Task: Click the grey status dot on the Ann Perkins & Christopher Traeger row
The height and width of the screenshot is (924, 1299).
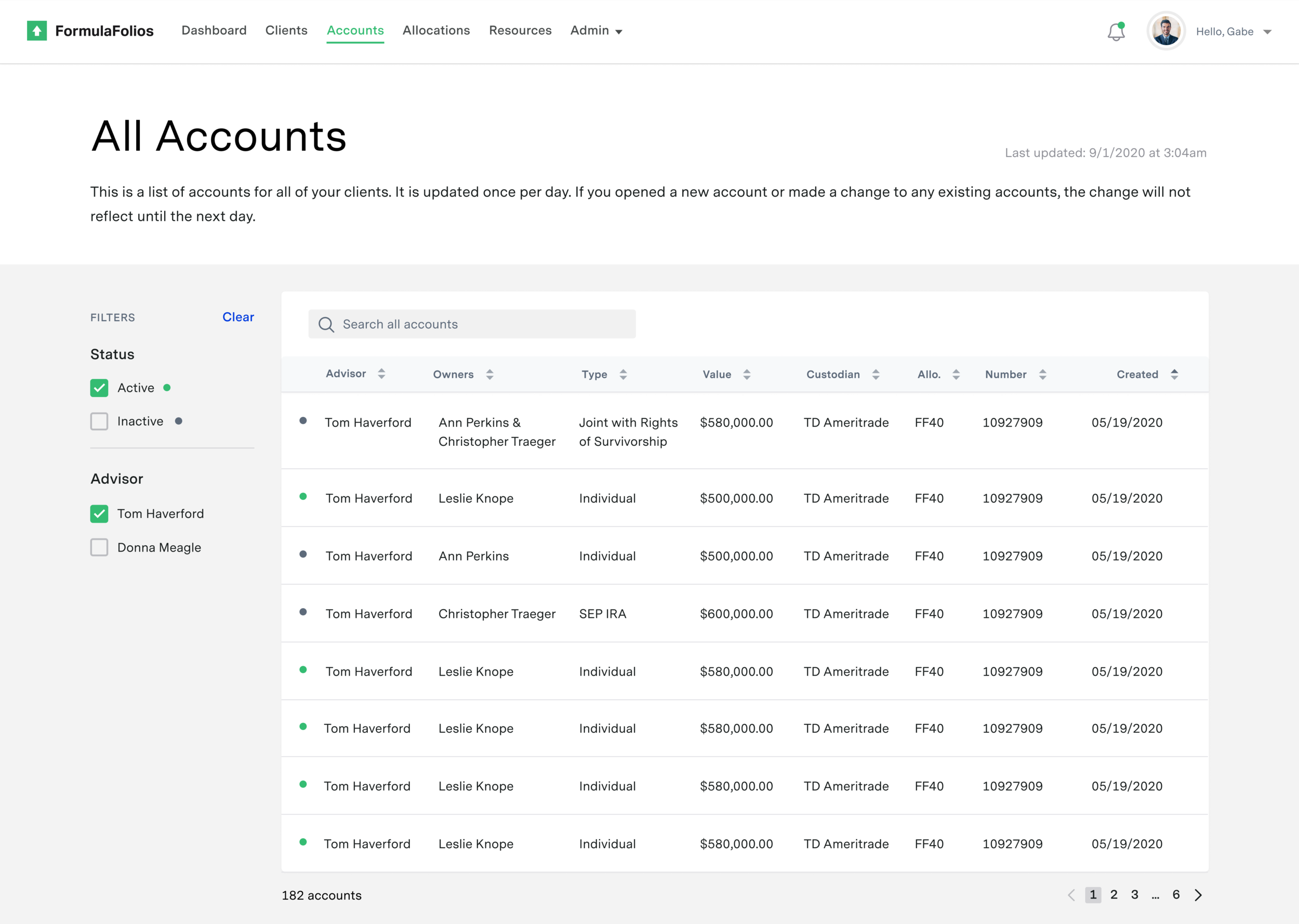Action: pos(303,420)
